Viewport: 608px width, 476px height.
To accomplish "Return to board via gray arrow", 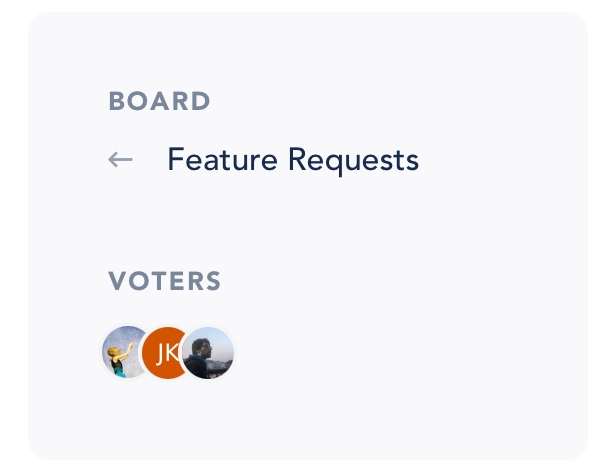I will [x=120, y=159].
